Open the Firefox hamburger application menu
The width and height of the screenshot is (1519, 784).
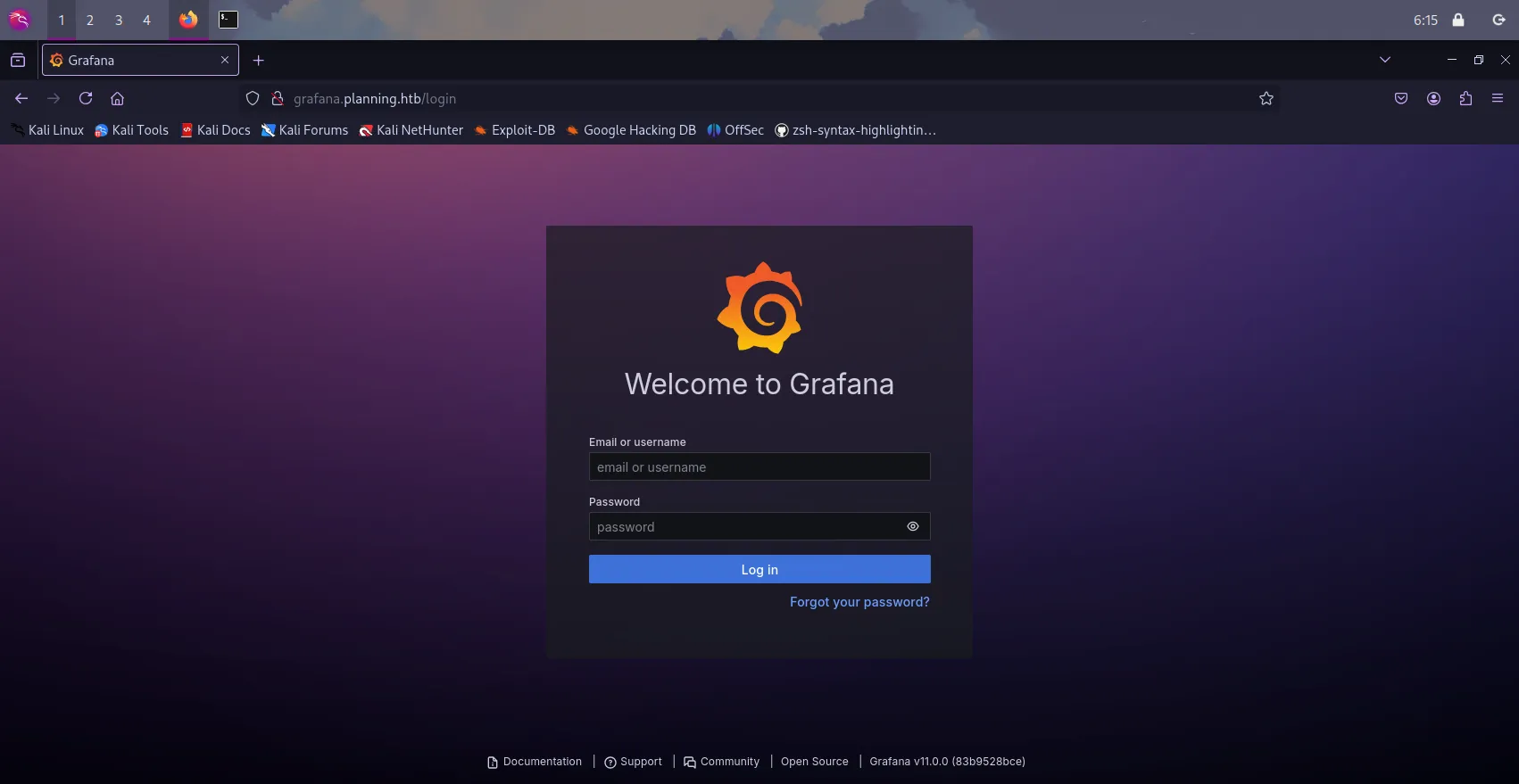click(1498, 98)
